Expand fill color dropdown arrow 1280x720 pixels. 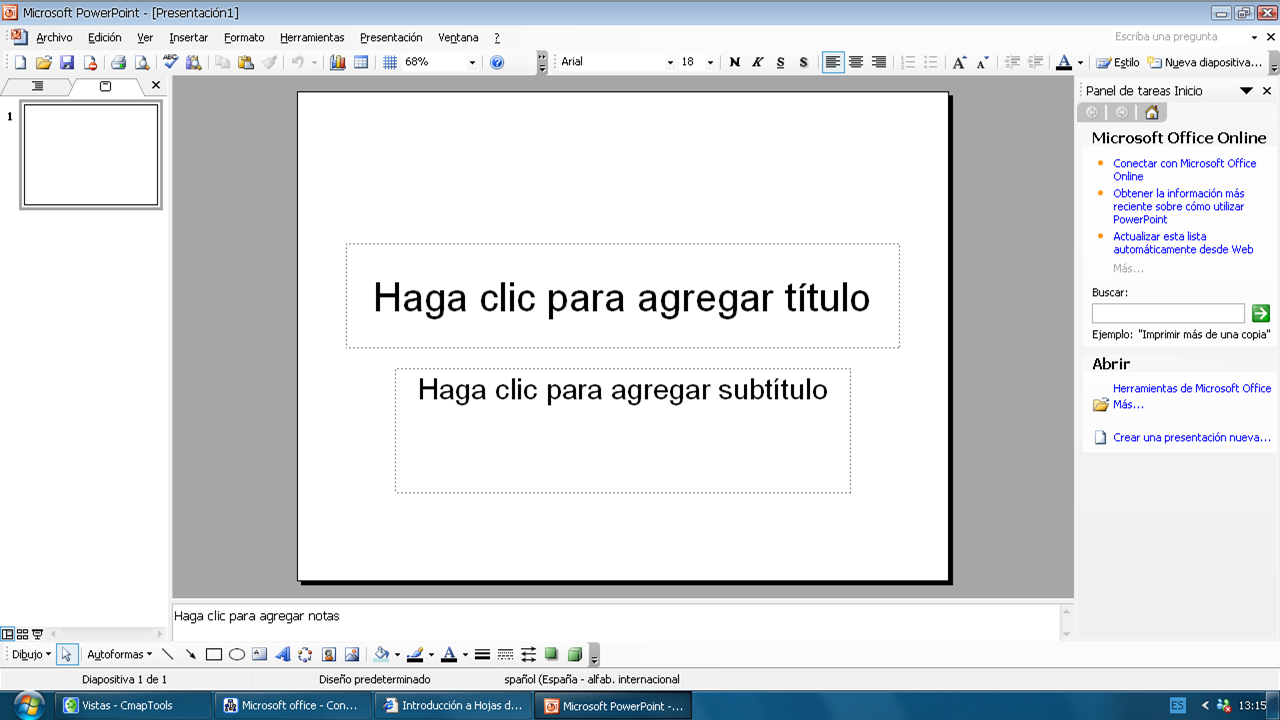(x=397, y=655)
